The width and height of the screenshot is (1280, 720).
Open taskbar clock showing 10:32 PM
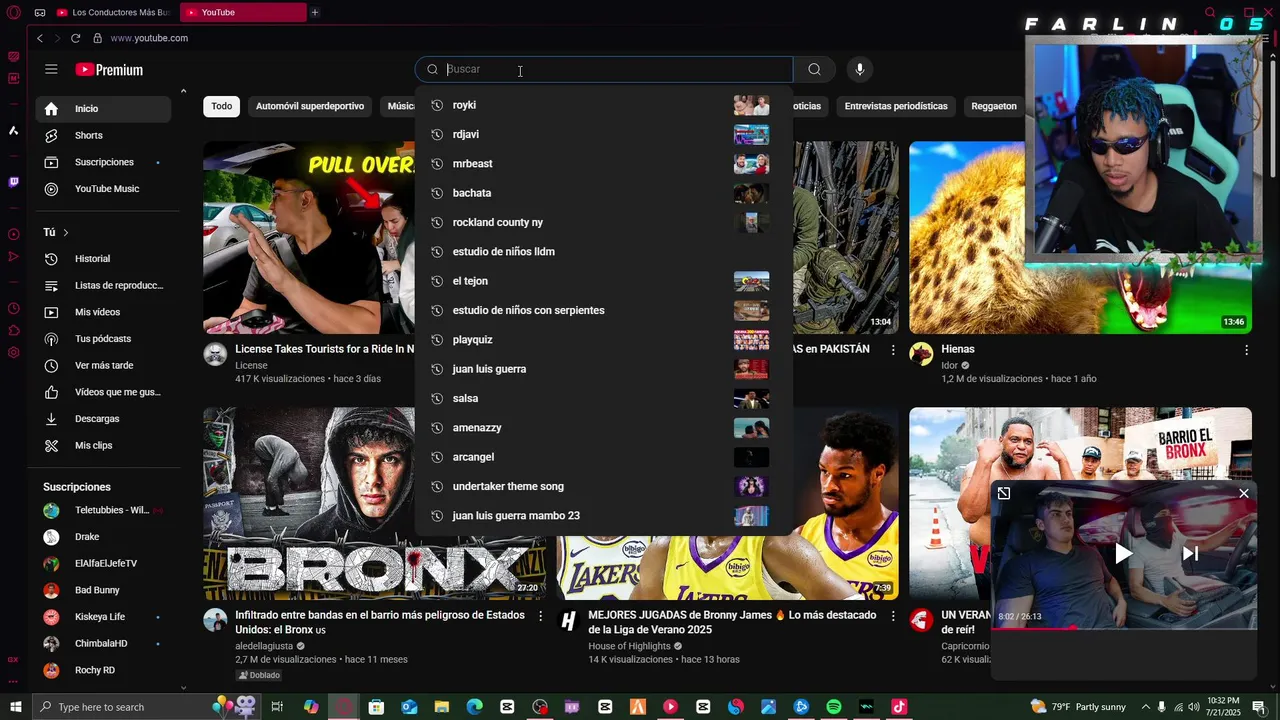pos(1223,707)
